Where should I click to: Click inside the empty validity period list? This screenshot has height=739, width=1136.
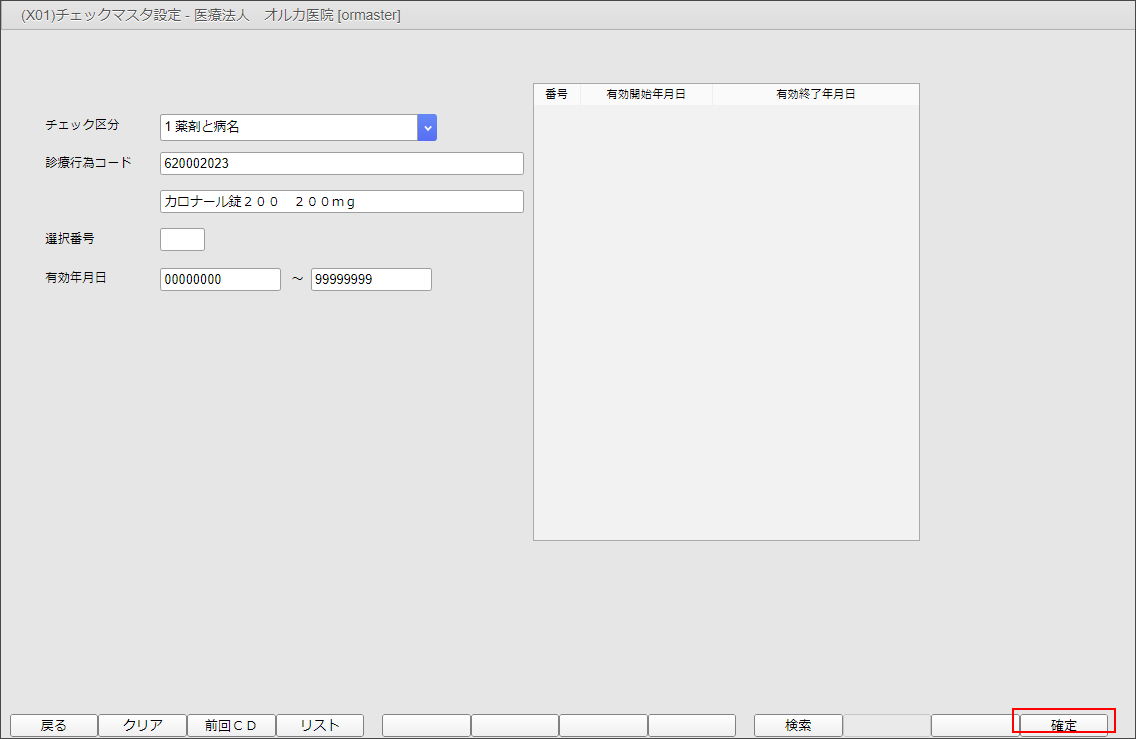click(x=726, y=320)
